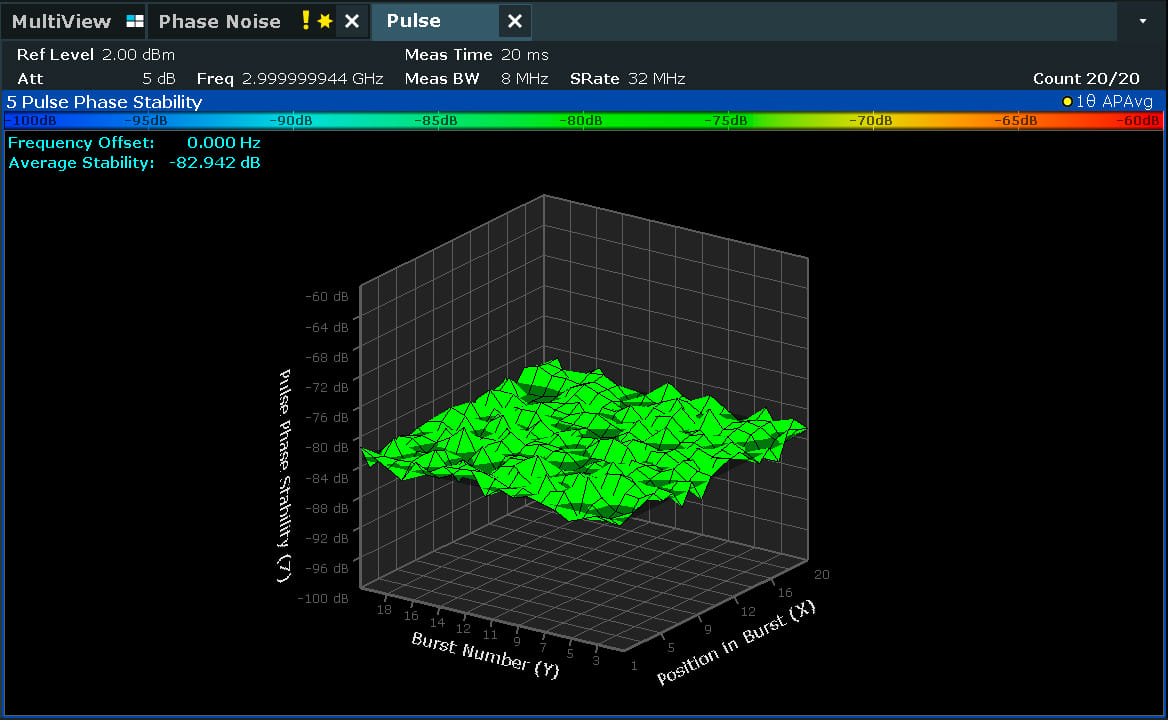Click the star icon on Phase Noise tab
The height and width of the screenshot is (720, 1168).
pos(324,21)
